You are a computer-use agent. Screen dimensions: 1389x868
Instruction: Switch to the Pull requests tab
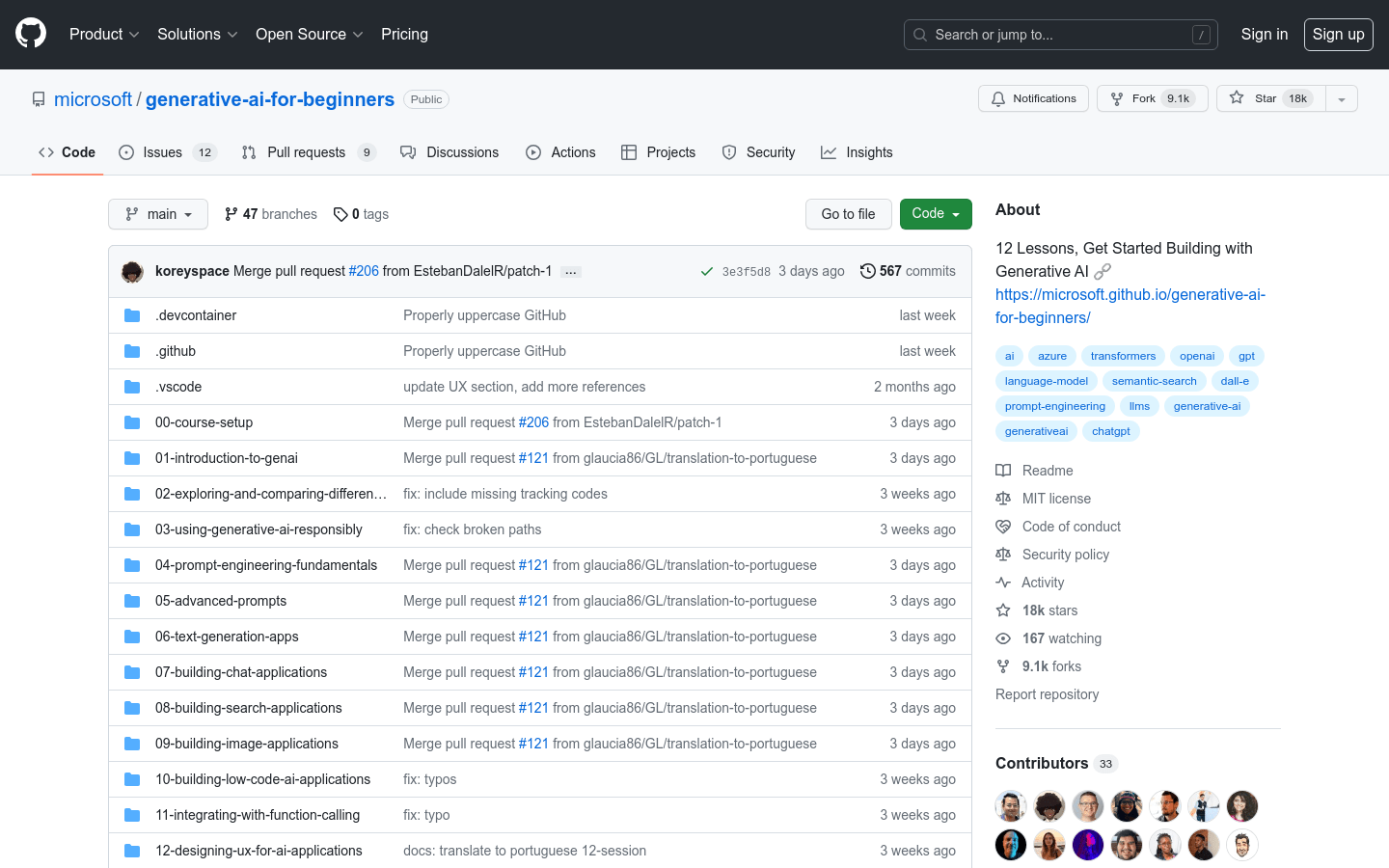click(307, 152)
